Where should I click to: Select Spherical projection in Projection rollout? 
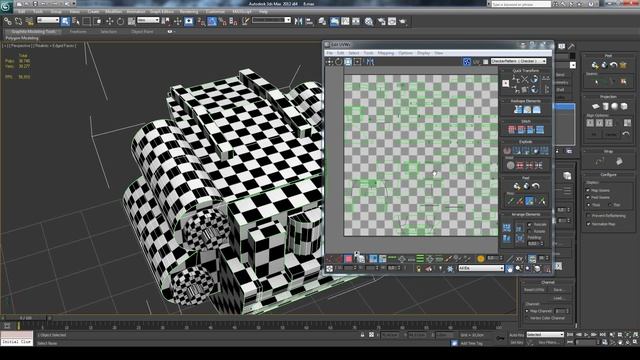[x=615, y=107]
